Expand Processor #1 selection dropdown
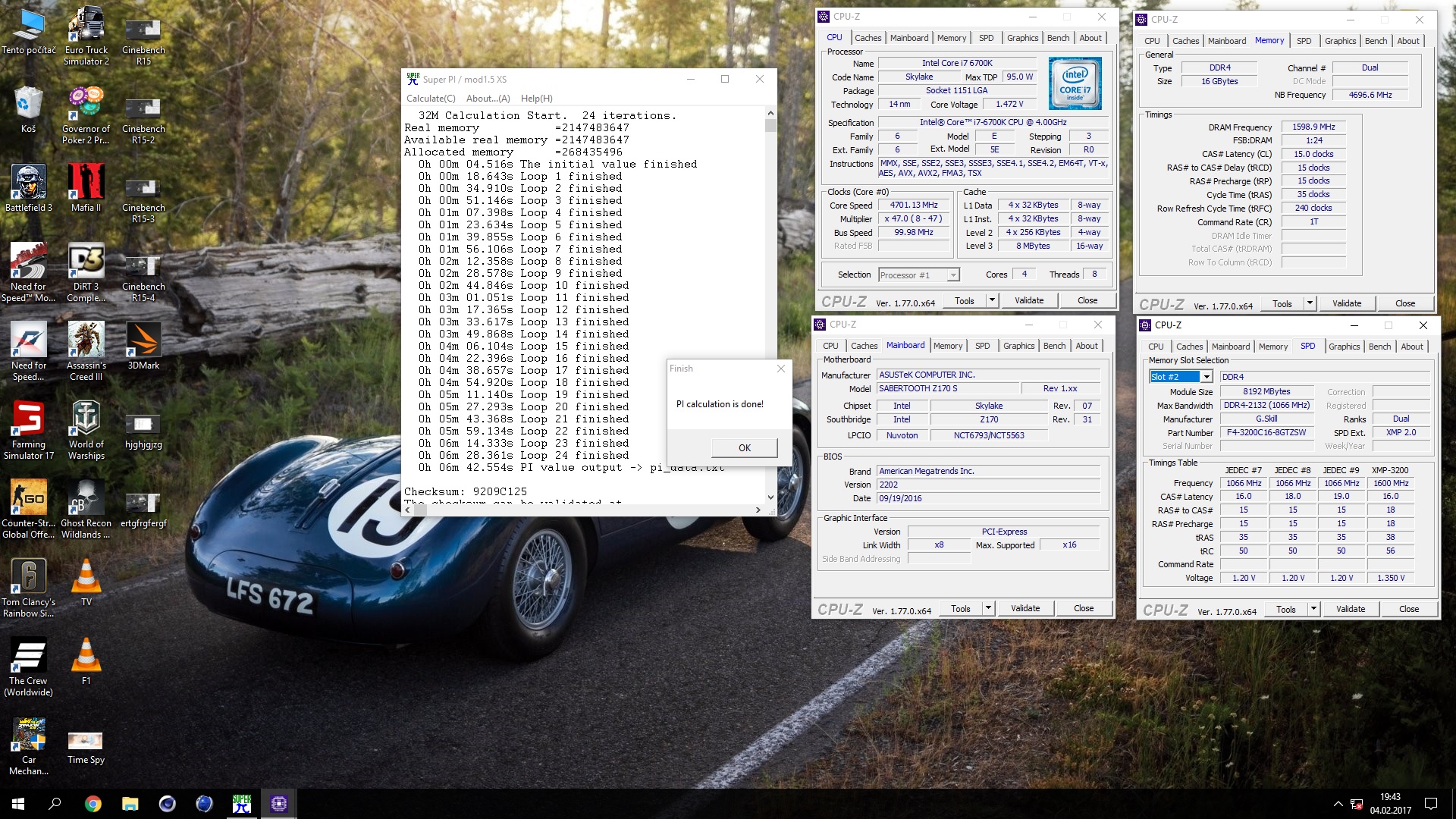Screen dimensions: 1456x819 click(953, 275)
